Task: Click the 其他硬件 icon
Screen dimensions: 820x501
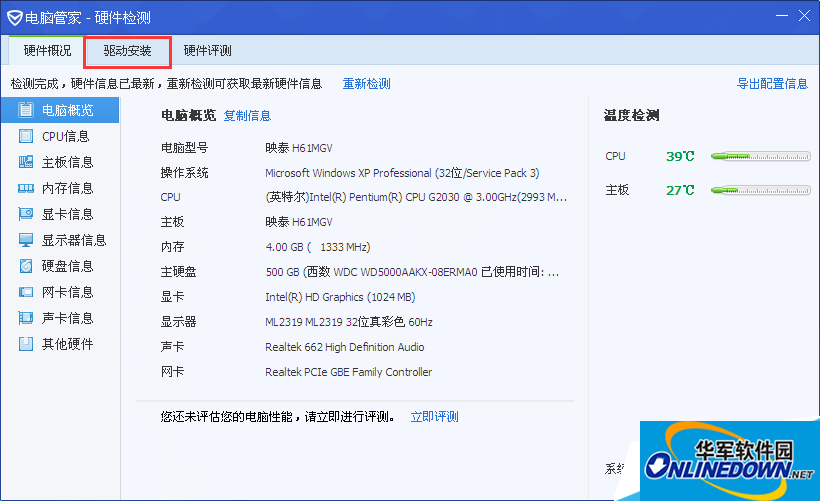Action: (26, 344)
